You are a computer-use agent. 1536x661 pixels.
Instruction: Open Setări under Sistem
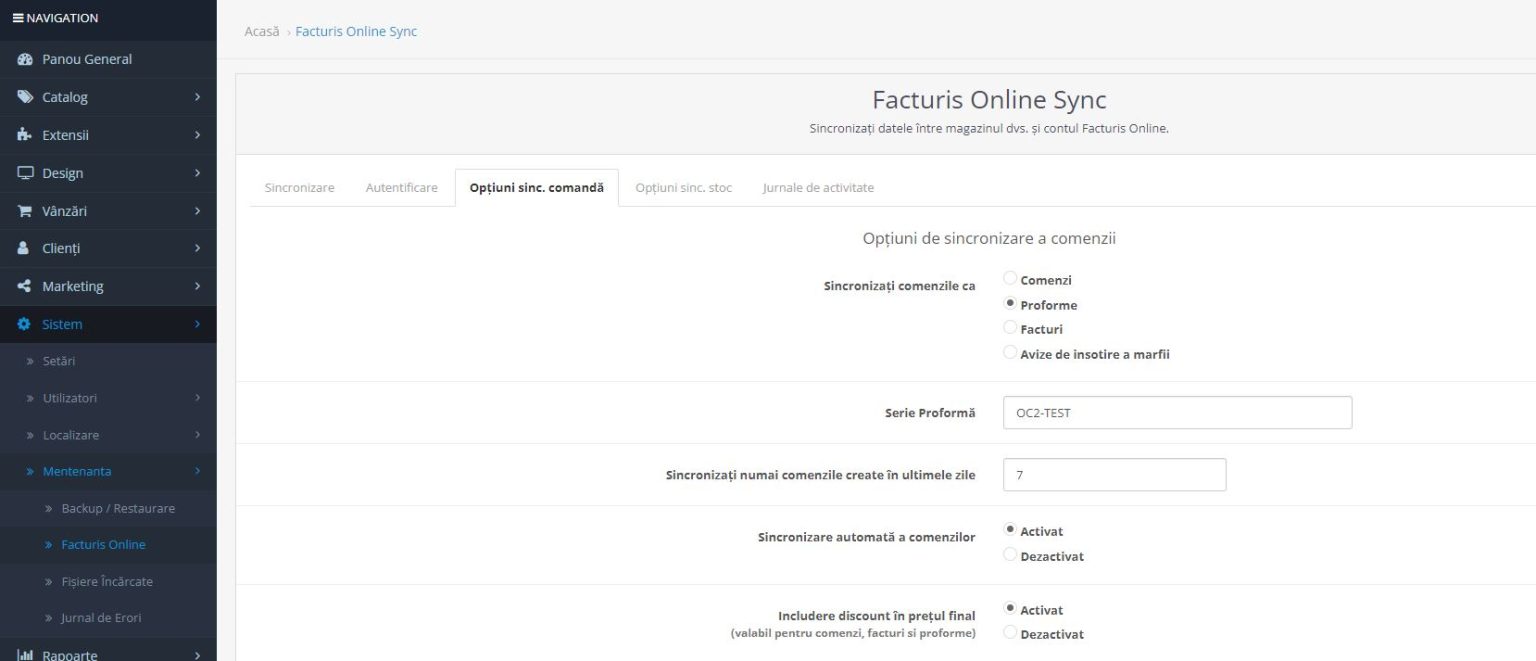coord(108,361)
